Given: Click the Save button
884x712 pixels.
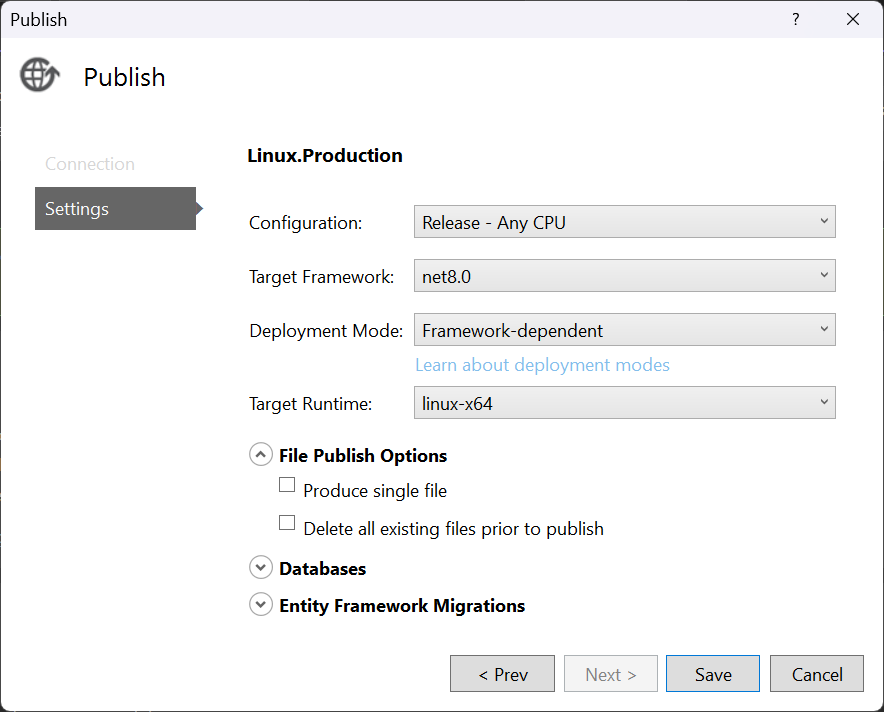Looking at the screenshot, I should (713, 674).
